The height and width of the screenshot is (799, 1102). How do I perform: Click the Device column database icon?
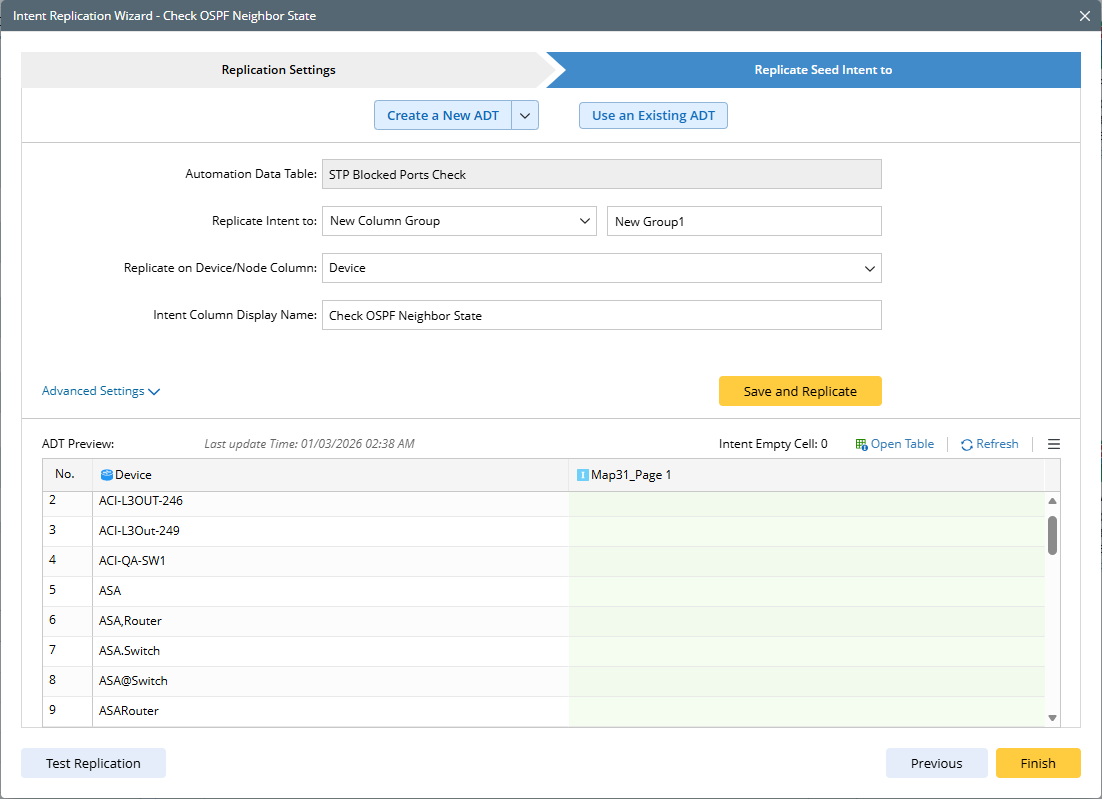click(107, 475)
